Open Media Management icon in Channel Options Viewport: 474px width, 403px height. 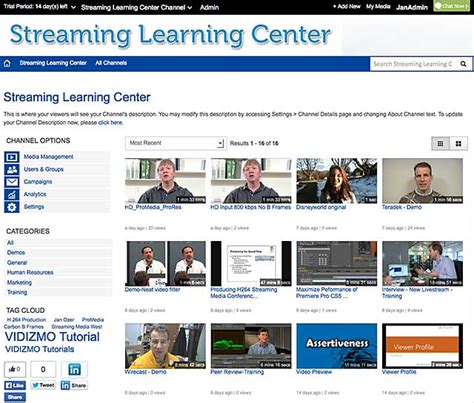(12, 157)
